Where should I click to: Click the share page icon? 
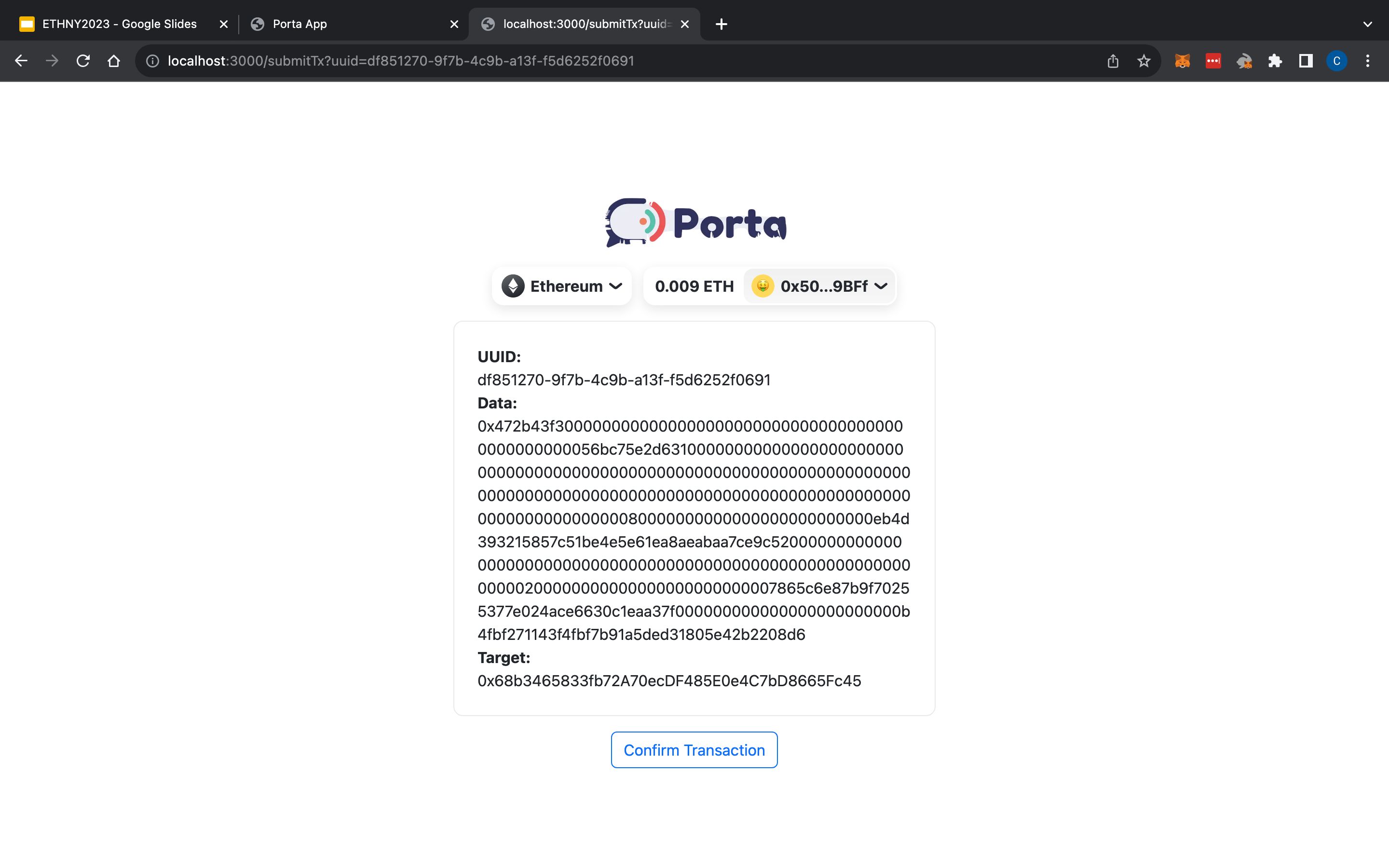tap(1113, 61)
